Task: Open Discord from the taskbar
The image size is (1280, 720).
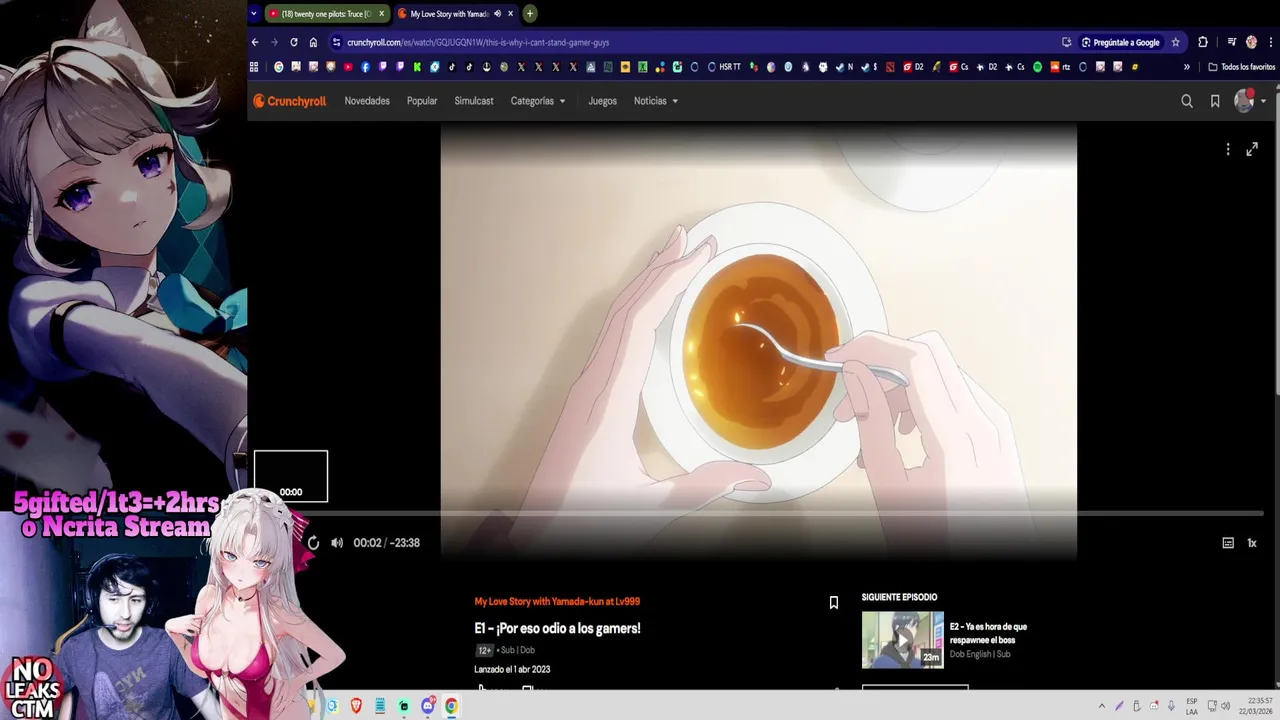Action: tap(428, 706)
